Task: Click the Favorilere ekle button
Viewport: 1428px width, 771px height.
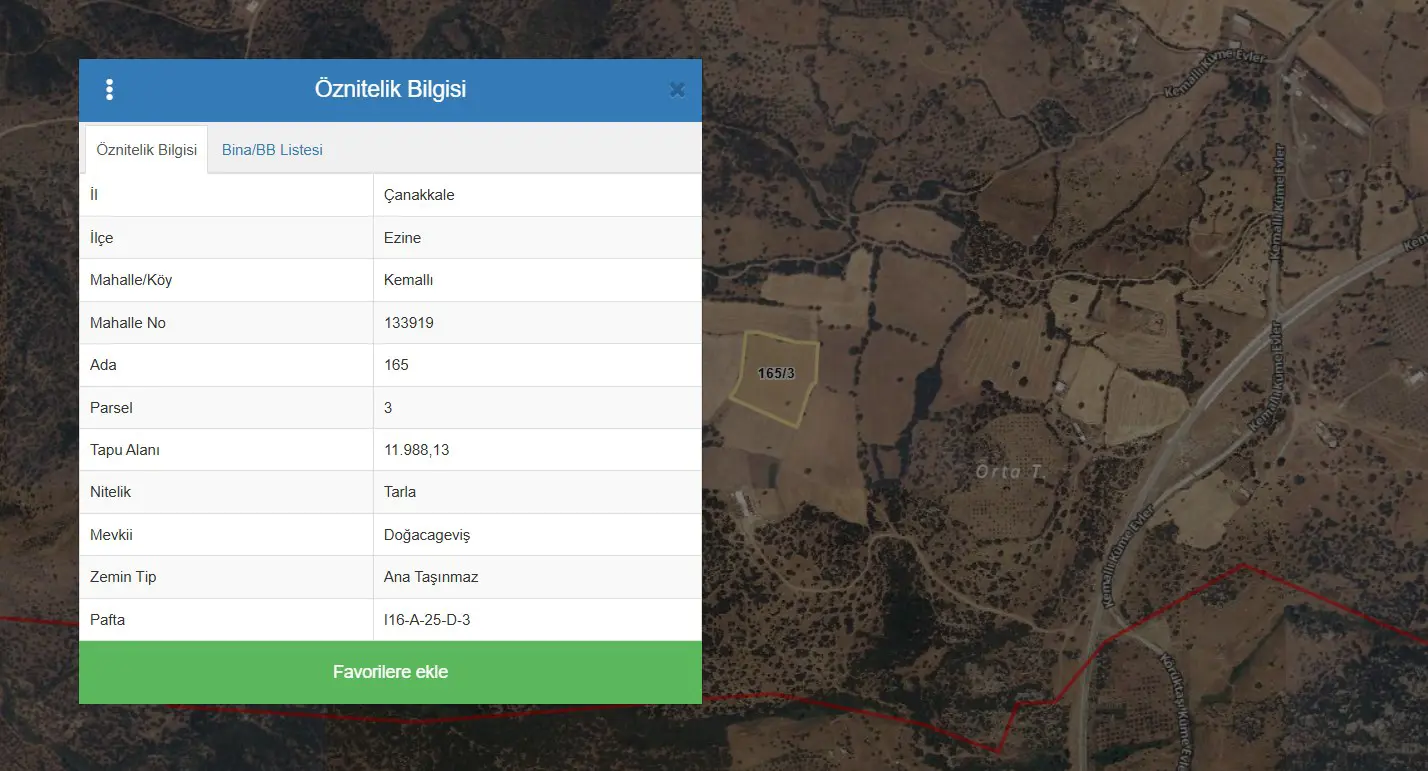Action: pos(390,672)
